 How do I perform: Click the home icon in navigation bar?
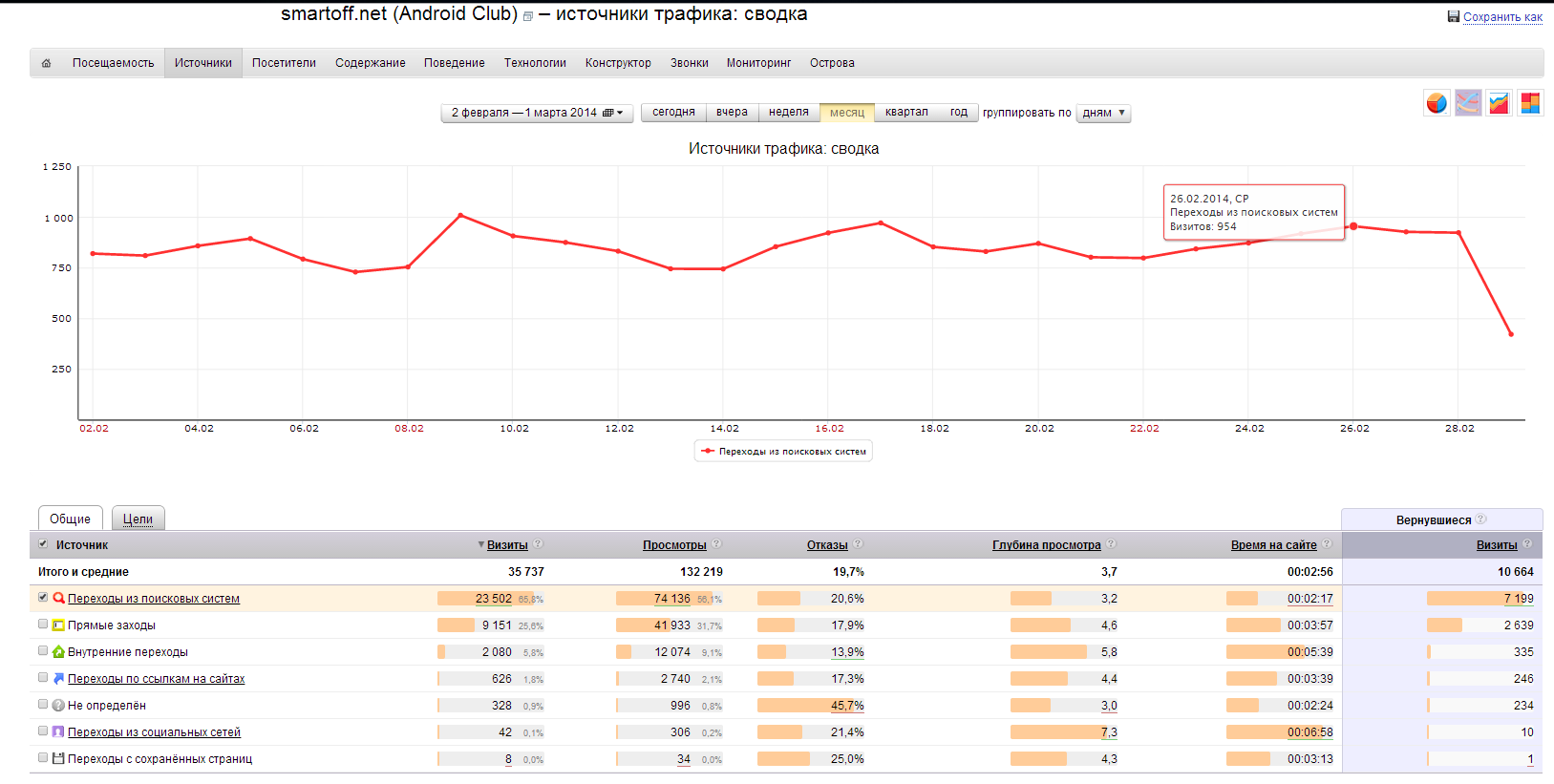tap(46, 63)
